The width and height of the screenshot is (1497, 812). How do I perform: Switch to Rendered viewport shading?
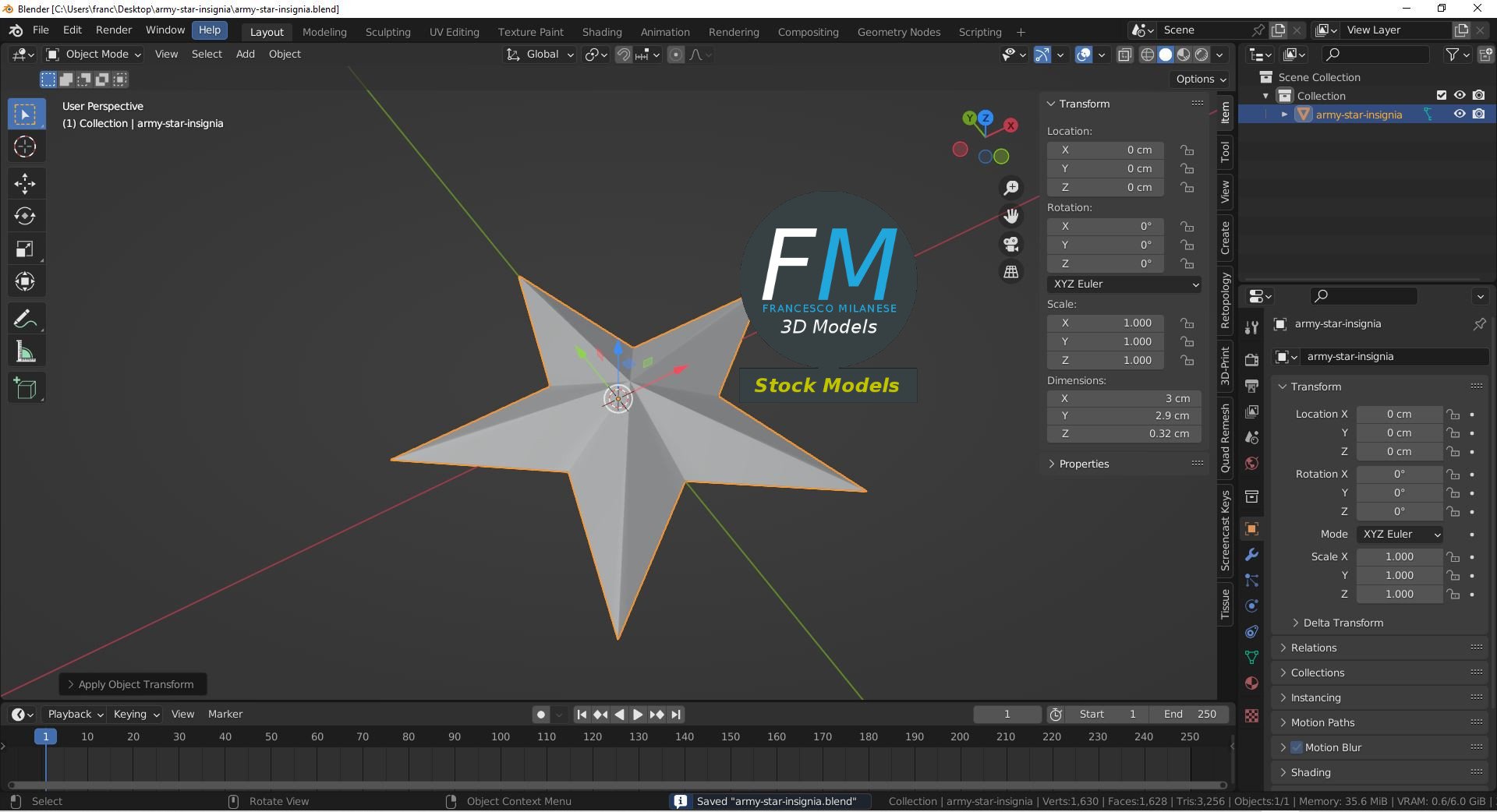(1201, 55)
